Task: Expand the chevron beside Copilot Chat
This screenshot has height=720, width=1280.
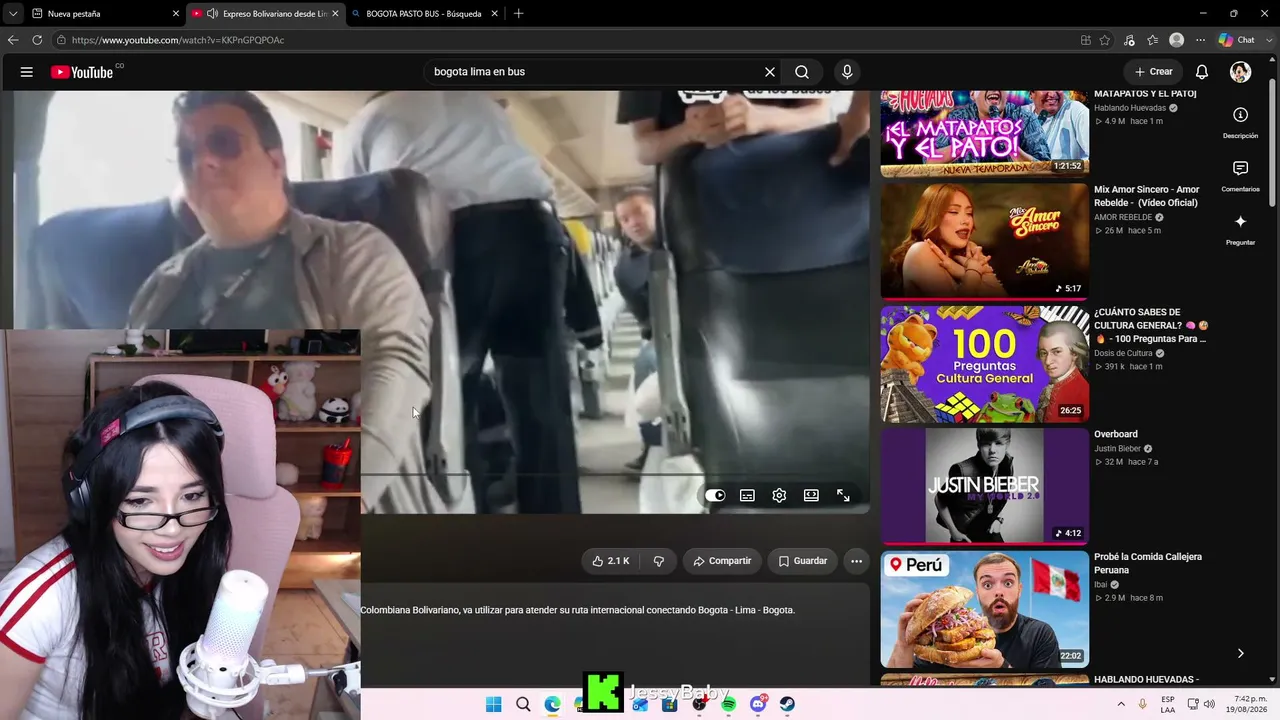Action: pos(1268,40)
